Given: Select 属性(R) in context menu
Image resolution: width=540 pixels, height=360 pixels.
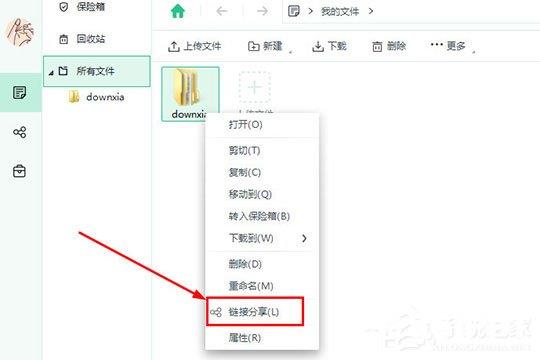Looking at the screenshot, I should pos(245,338).
